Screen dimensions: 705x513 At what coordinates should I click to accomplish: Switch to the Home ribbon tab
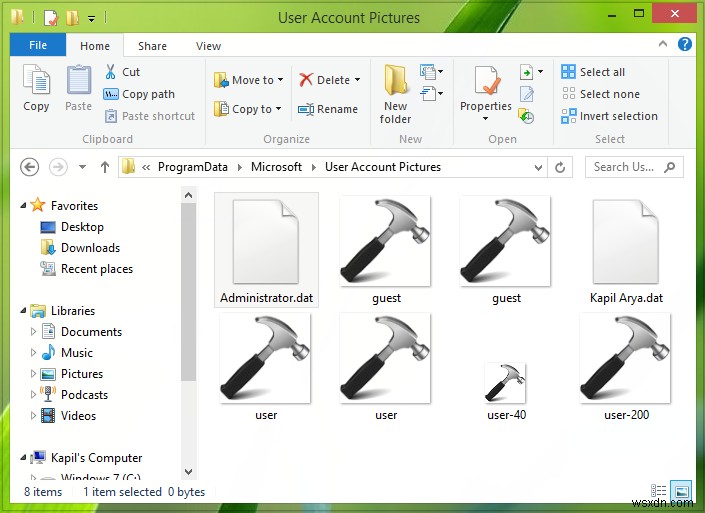pyautogui.click(x=95, y=46)
